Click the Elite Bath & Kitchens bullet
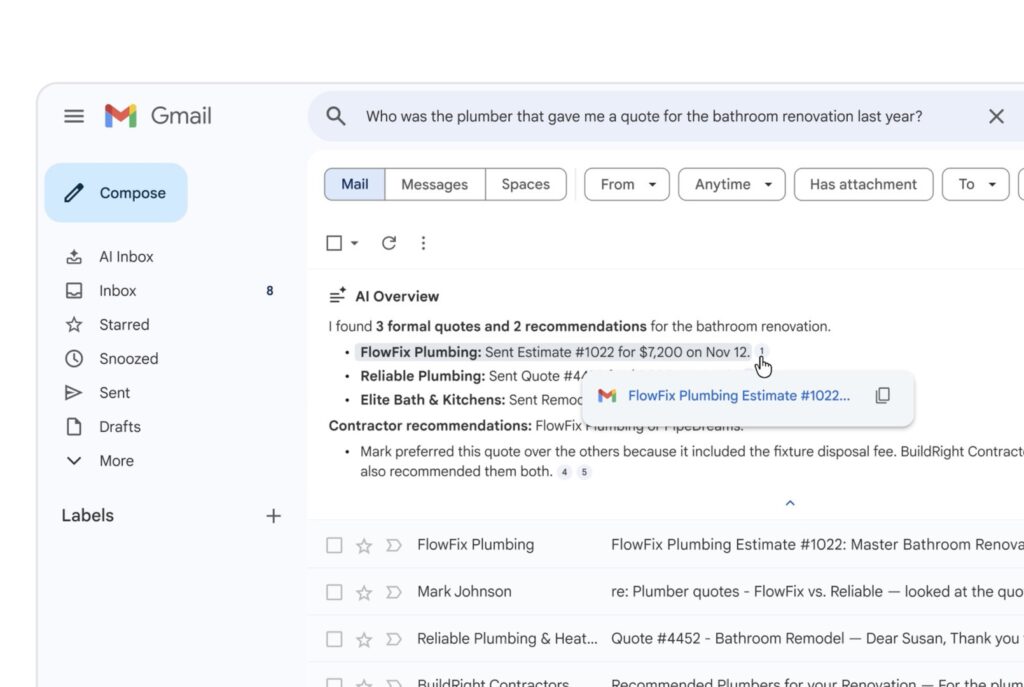 click(470, 400)
